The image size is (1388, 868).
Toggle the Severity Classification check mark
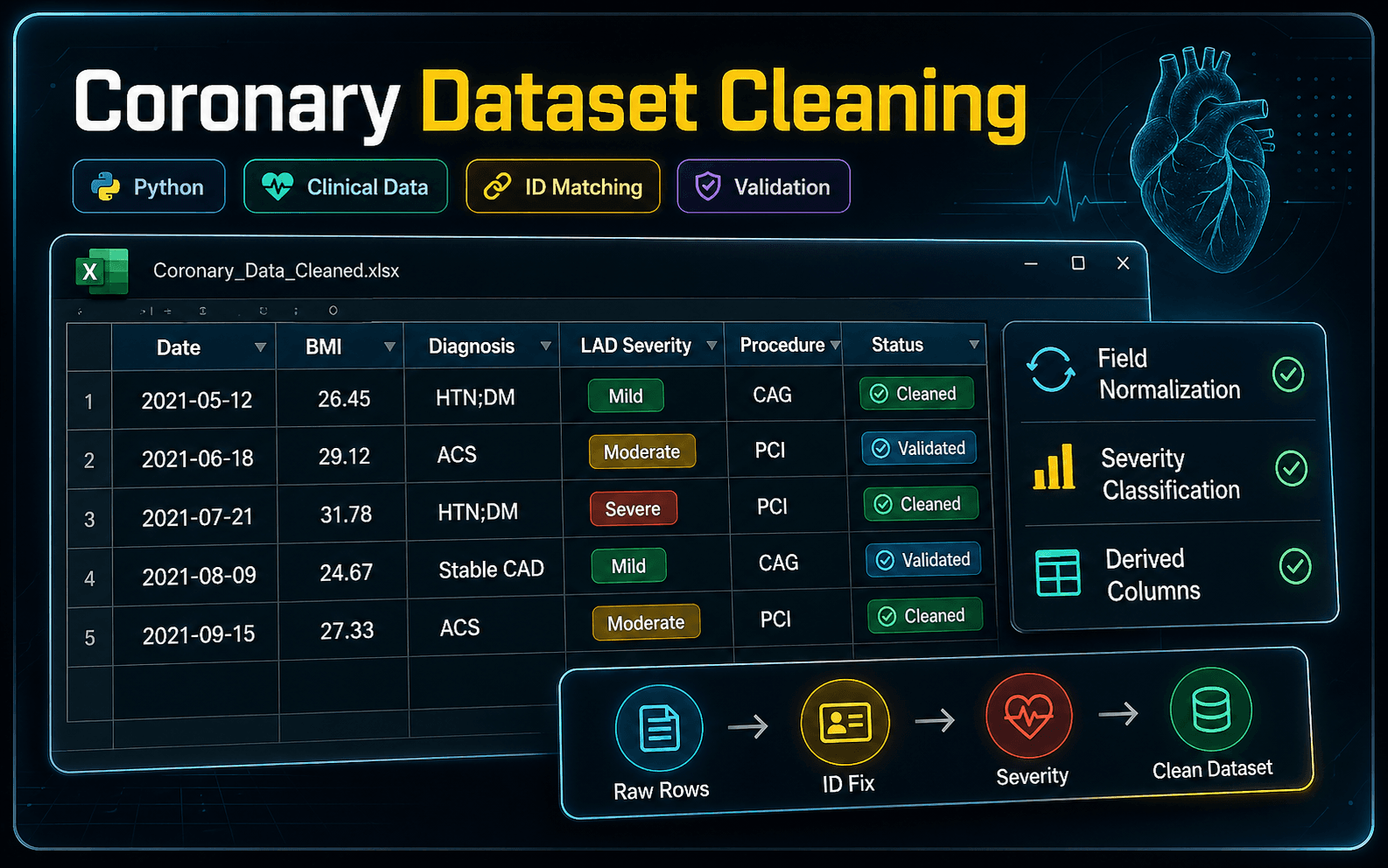(1292, 468)
